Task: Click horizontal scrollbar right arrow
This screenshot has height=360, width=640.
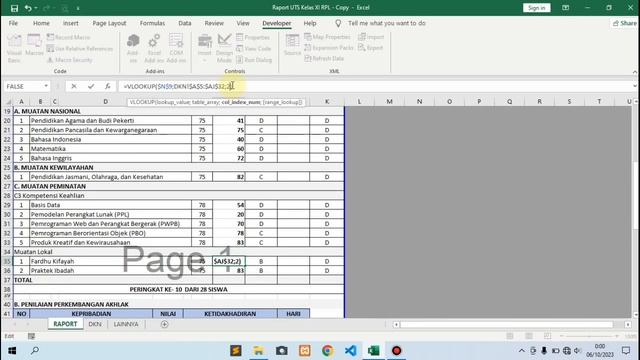Action: (x=628, y=324)
